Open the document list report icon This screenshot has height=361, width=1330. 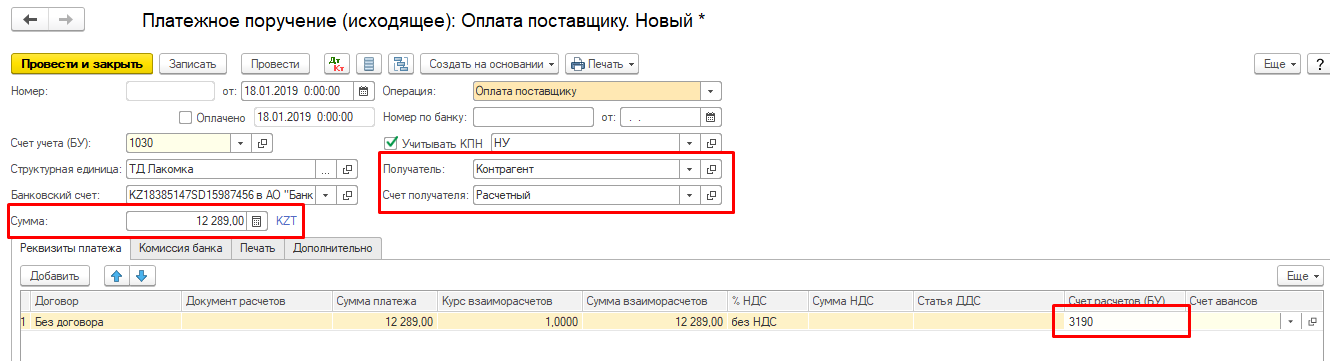[369, 64]
